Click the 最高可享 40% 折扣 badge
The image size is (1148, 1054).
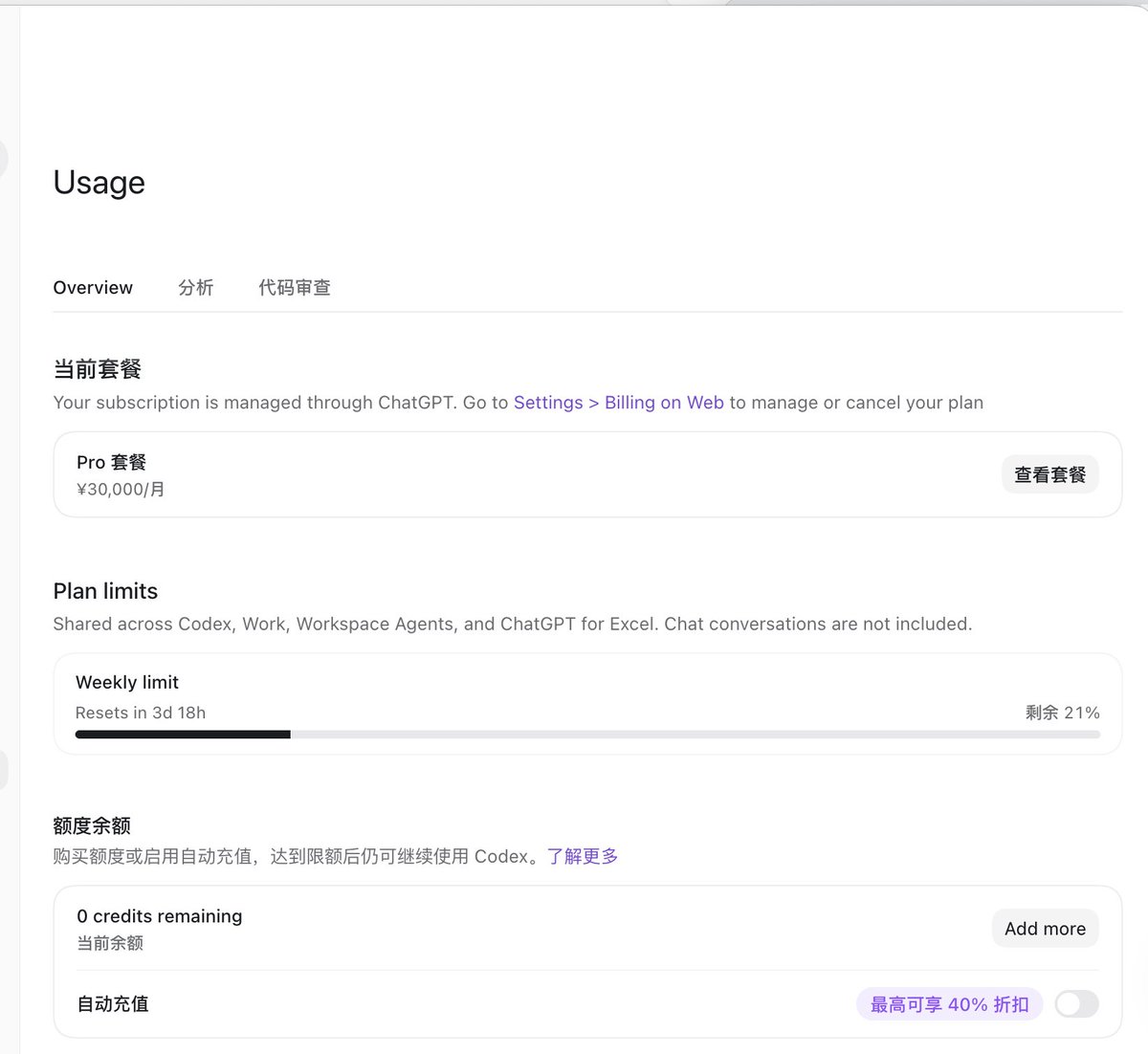pos(949,1004)
